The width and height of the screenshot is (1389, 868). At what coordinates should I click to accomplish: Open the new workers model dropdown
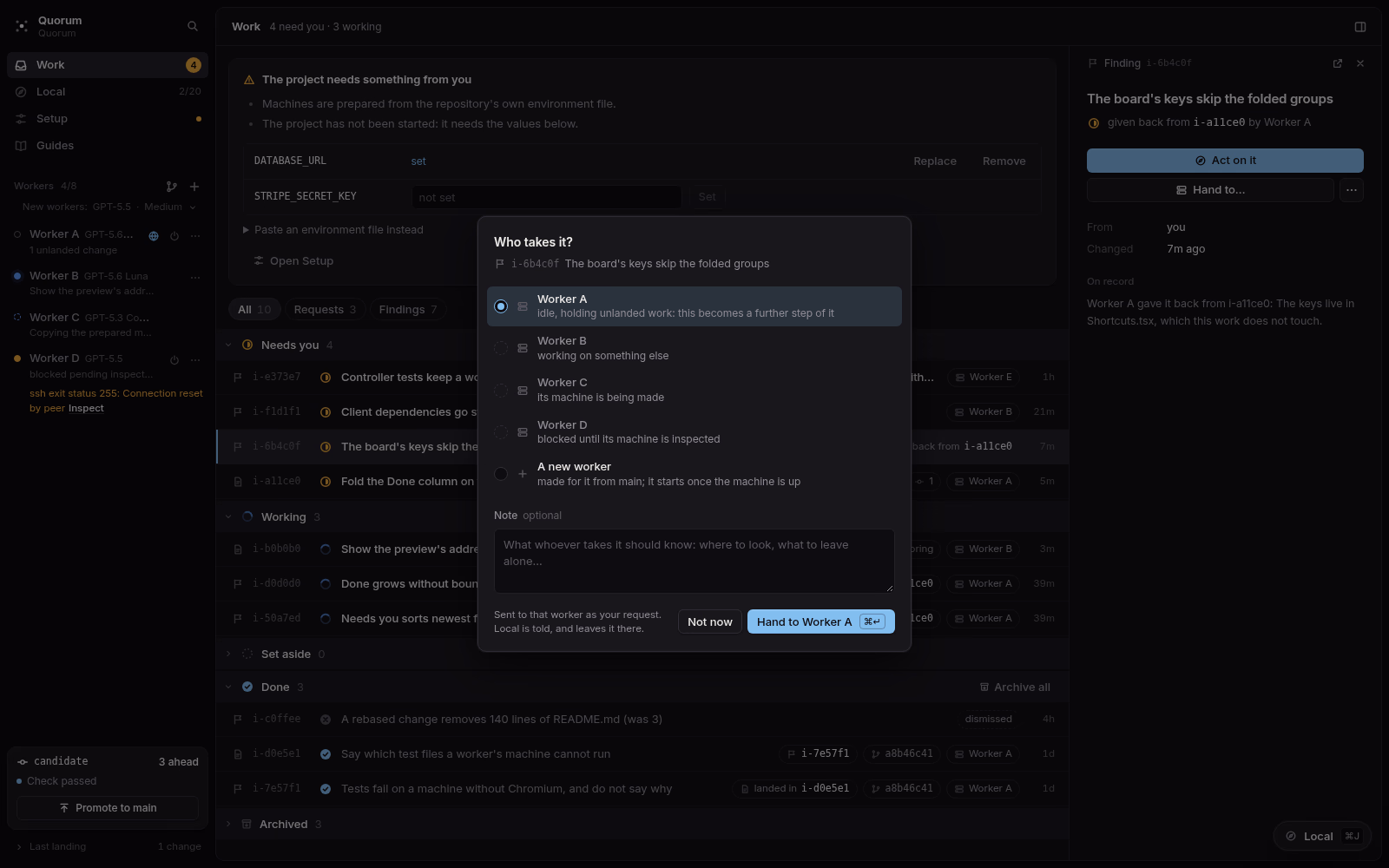(x=109, y=207)
